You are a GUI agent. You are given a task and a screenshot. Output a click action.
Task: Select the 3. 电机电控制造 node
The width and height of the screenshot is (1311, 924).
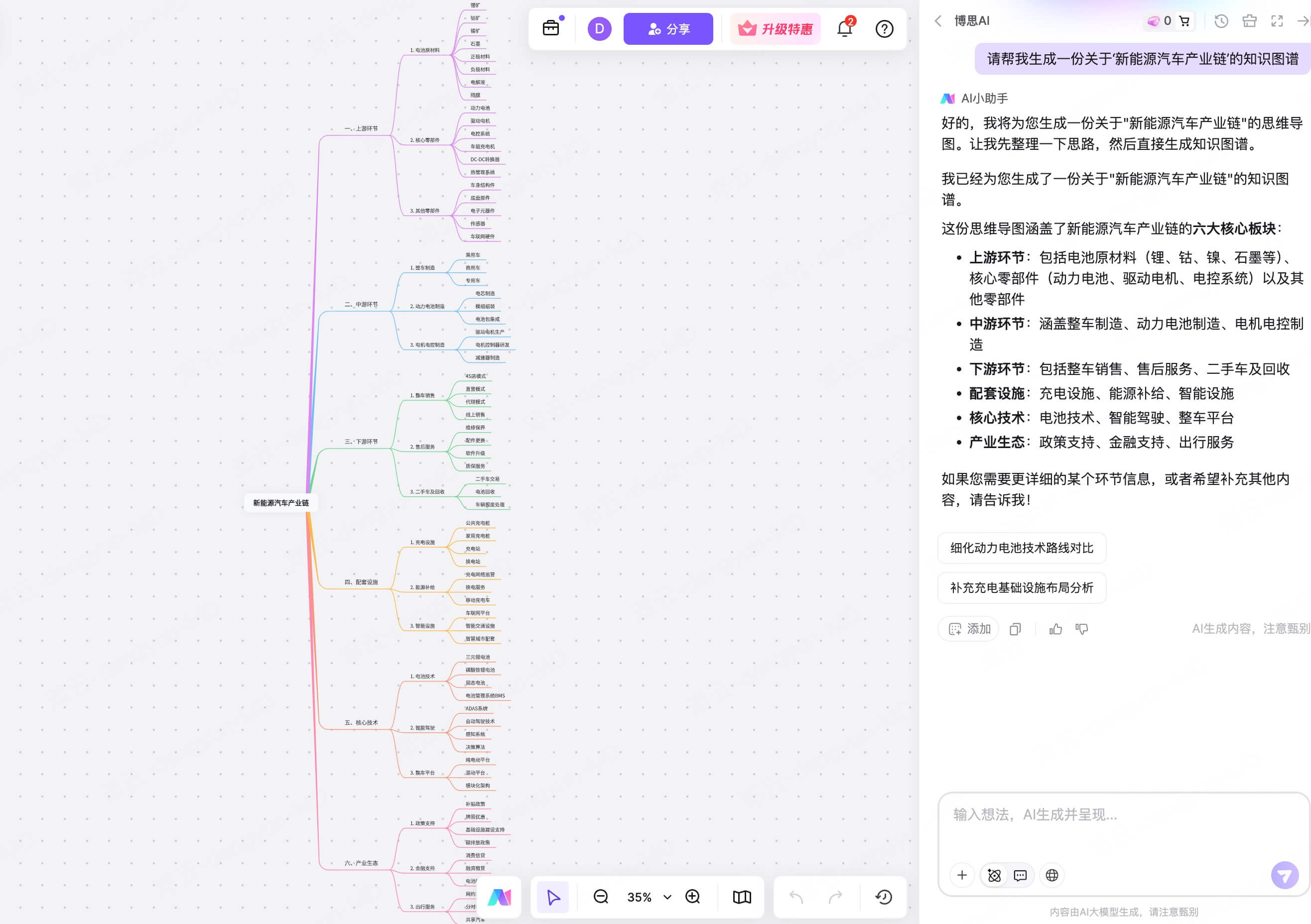point(427,346)
